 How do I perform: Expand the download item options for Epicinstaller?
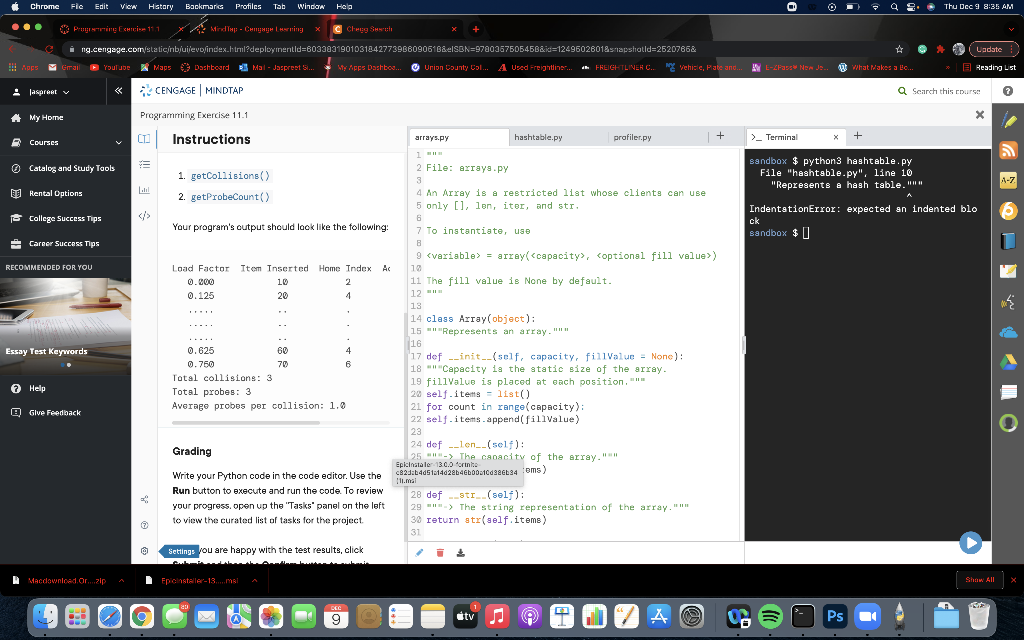coord(255,580)
